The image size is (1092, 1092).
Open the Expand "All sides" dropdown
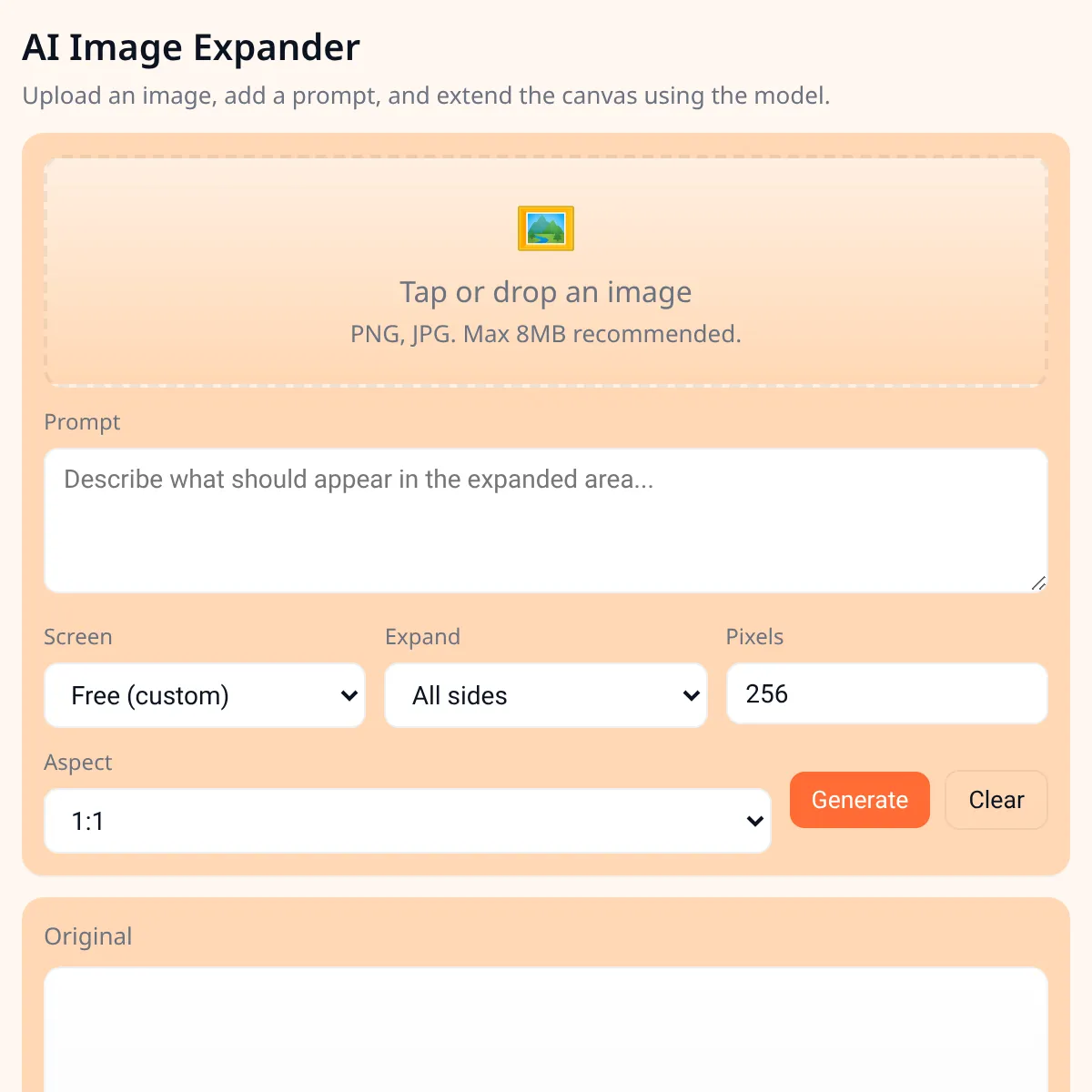click(544, 695)
